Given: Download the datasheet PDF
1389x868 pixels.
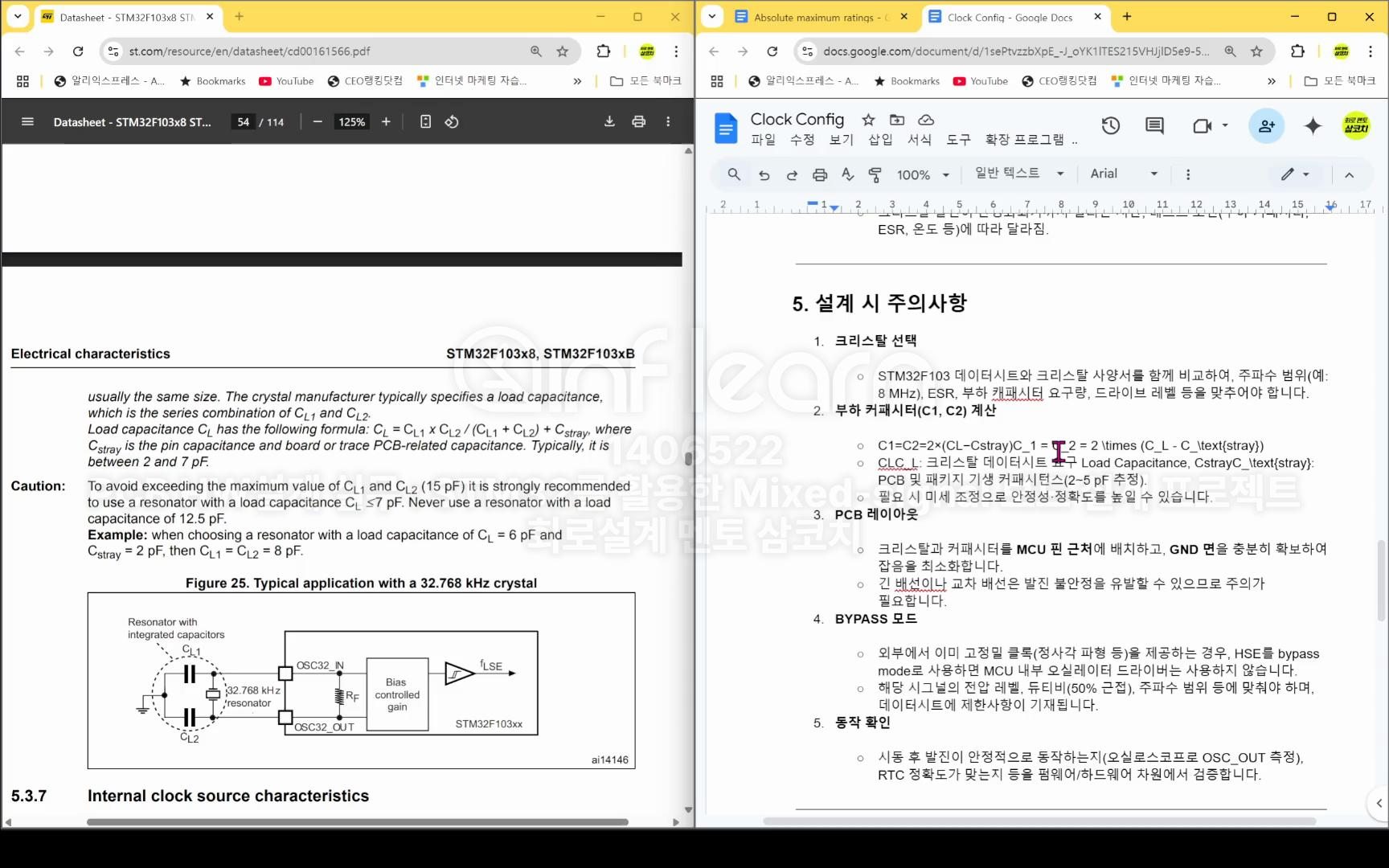Looking at the screenshot, I should [609, 121].
